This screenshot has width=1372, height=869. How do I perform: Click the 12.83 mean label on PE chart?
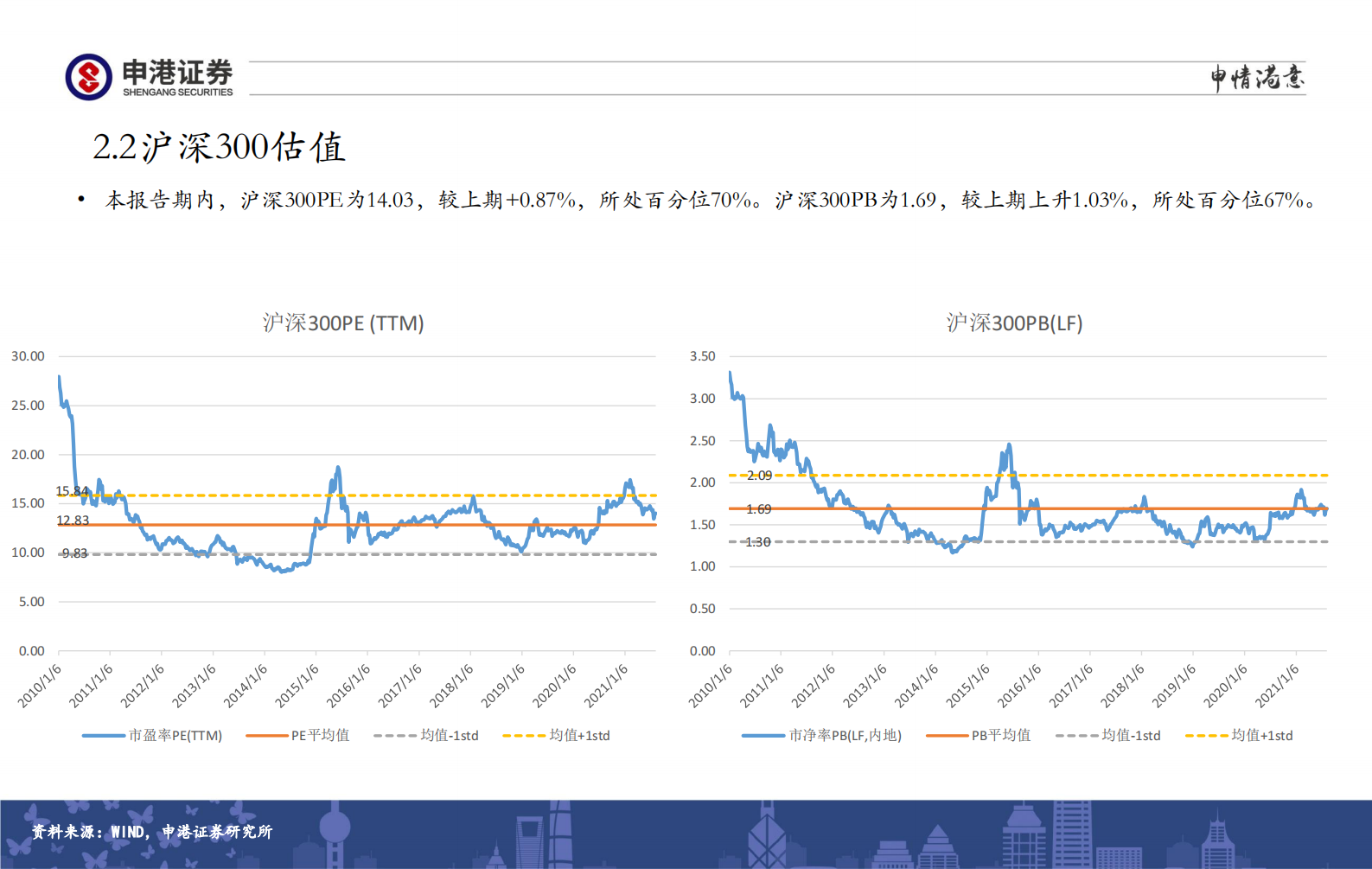click(x=73, y=521)
